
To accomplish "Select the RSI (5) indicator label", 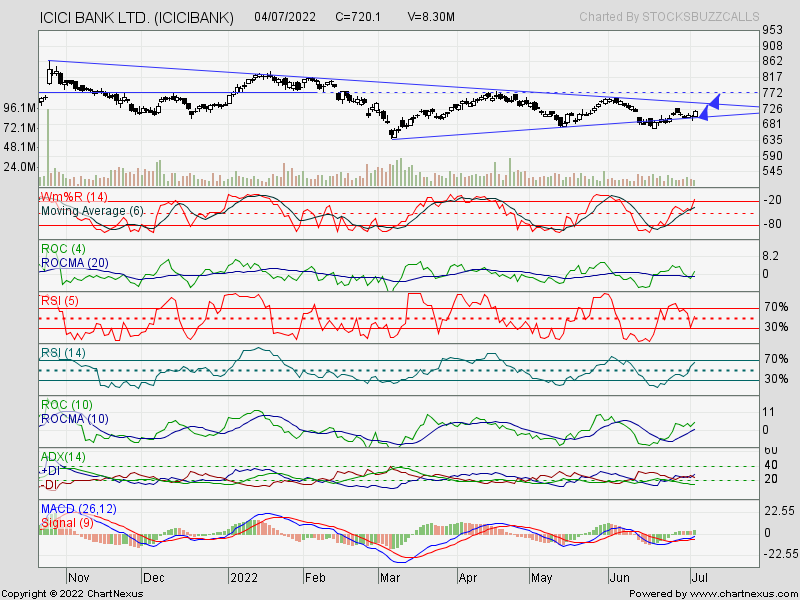I will pyautogui.click(x=60, y=301).
